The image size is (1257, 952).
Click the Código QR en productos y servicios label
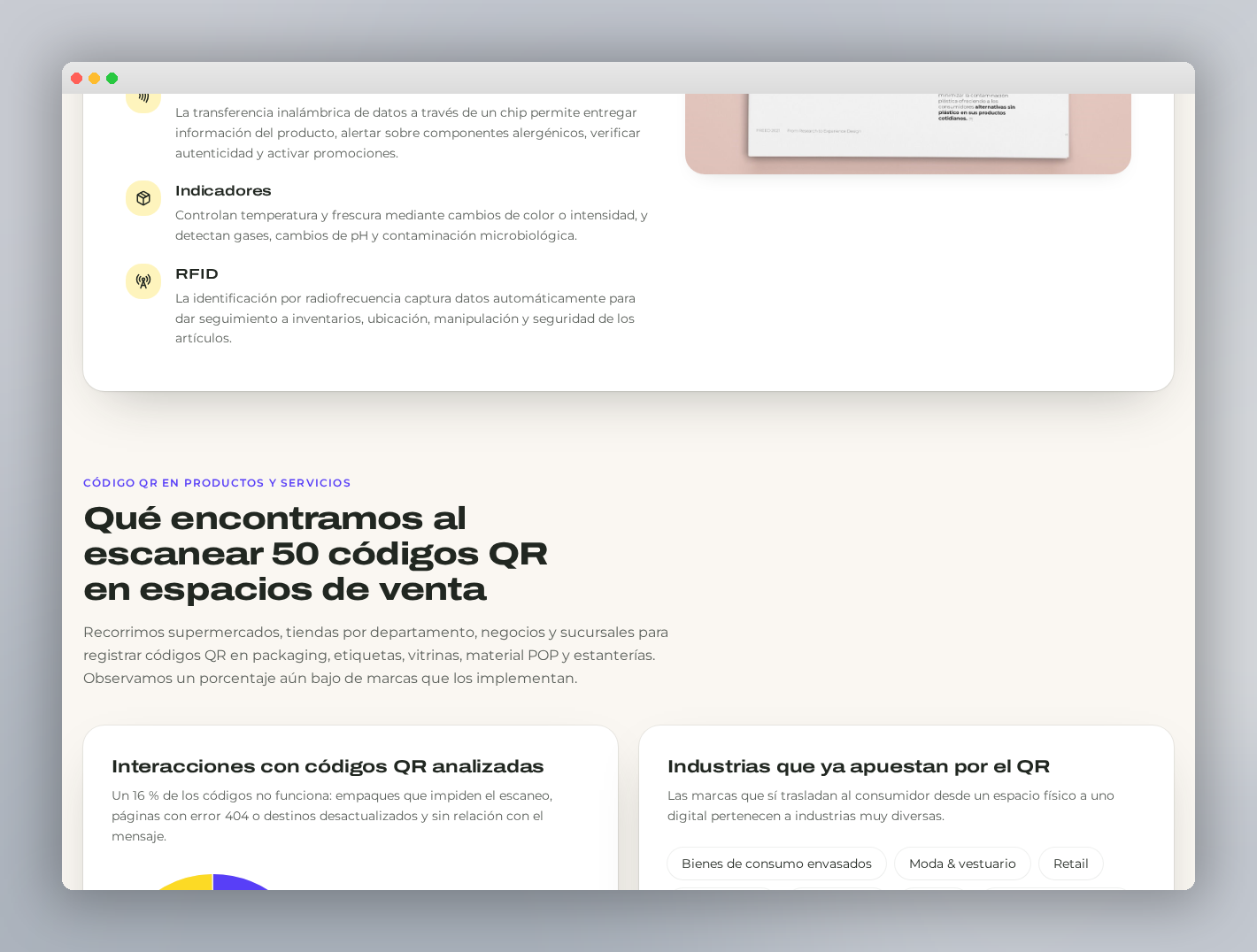click(217, 483)
